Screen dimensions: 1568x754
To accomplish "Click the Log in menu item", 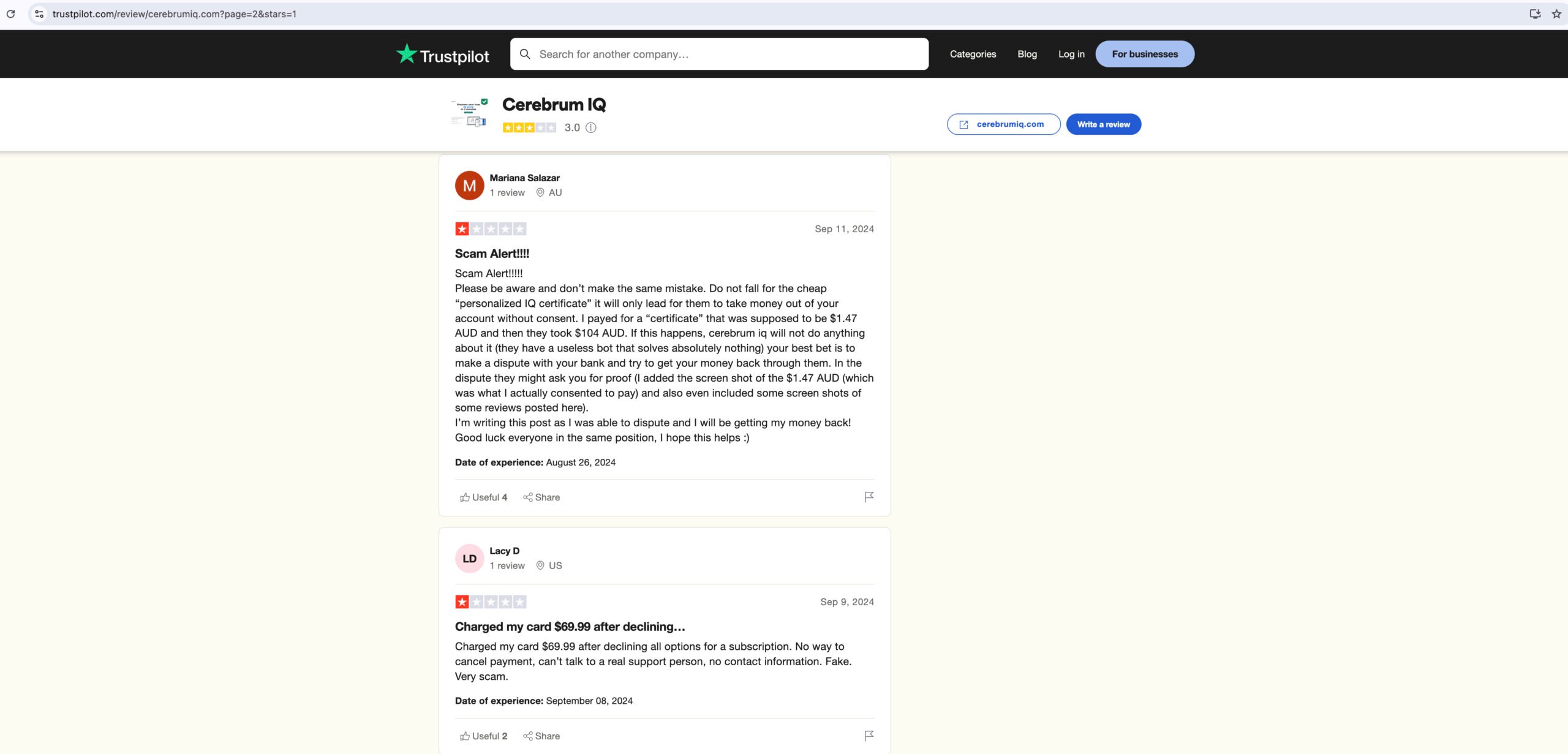I will click(x=1072, y=54).
